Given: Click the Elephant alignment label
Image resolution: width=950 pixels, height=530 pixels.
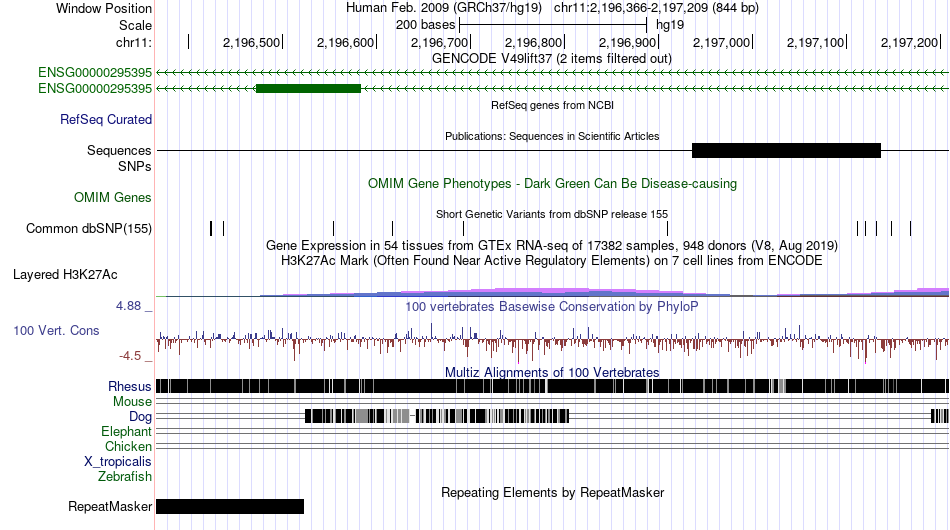Looking at the screenshot, I should 126,431.
